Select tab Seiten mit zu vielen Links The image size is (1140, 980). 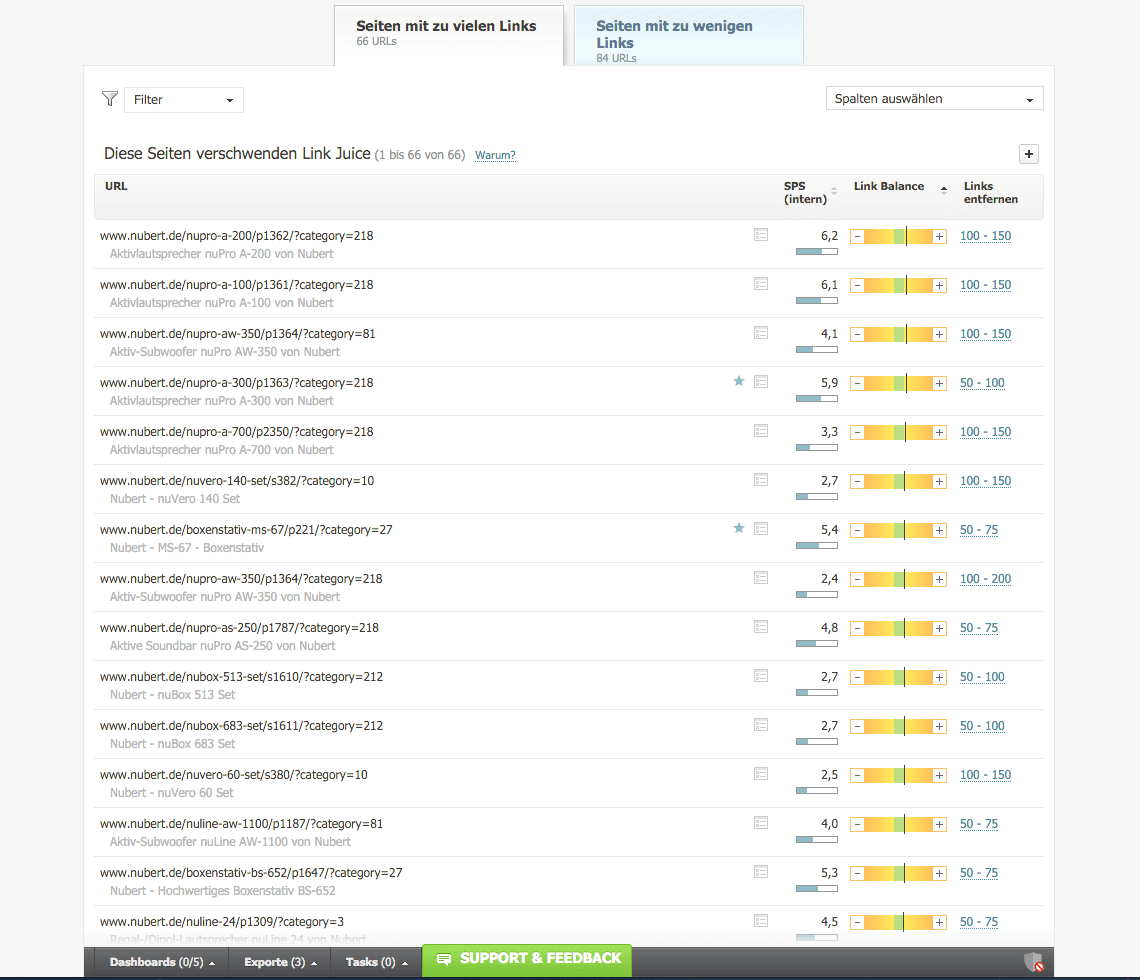click(449, 36)
